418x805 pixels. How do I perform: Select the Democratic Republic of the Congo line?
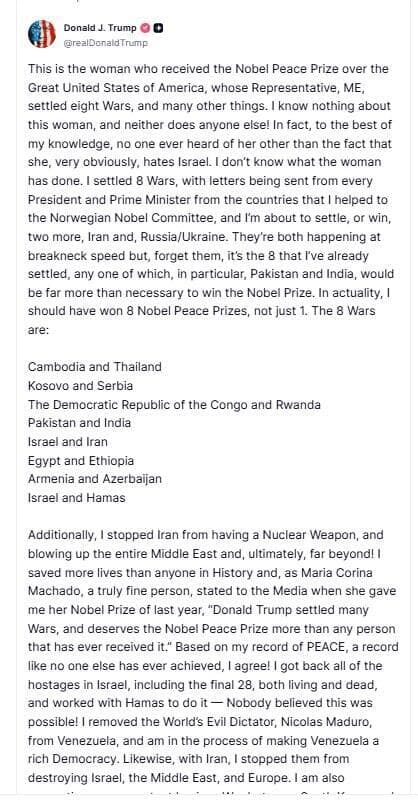[175, 405]
